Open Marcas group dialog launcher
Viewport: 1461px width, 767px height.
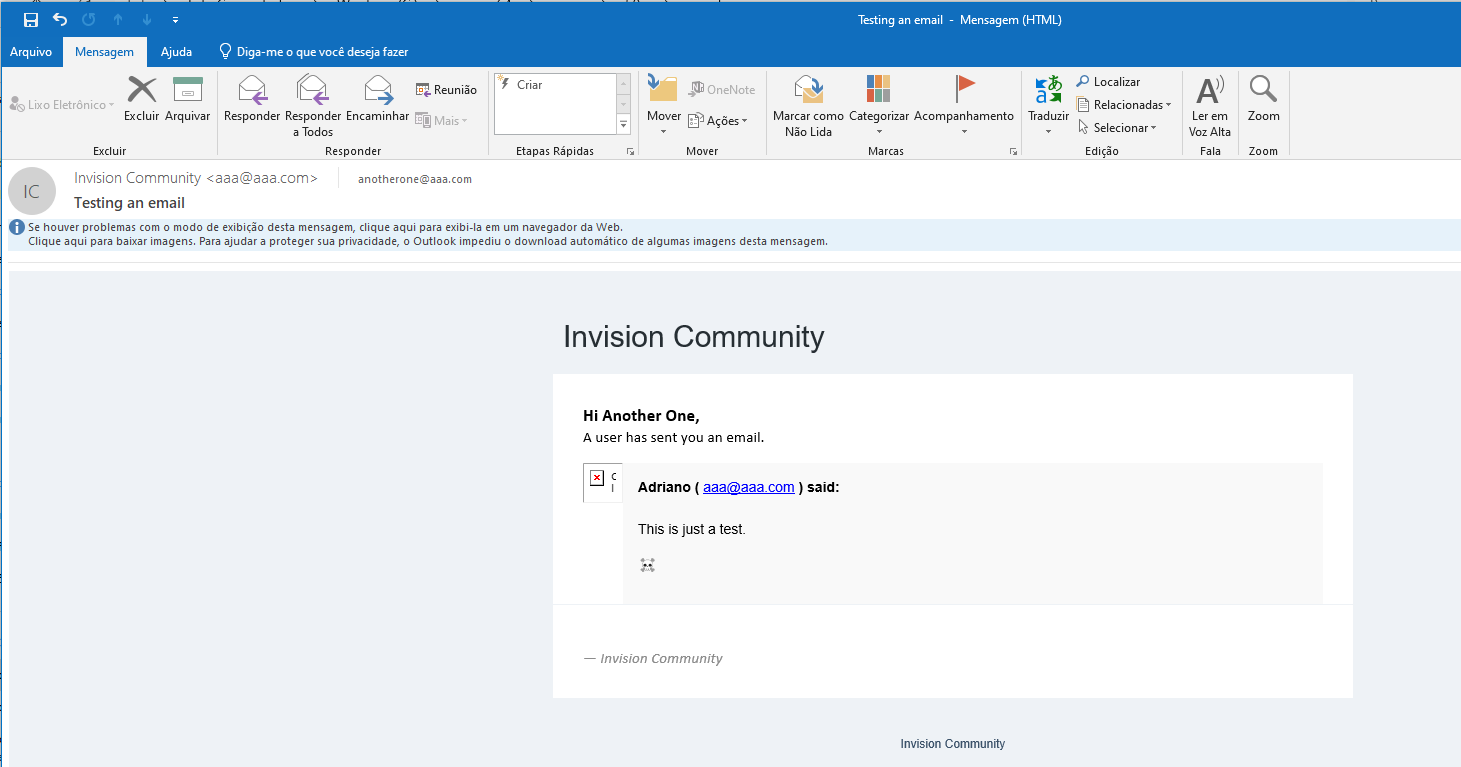coord(1013,152)
